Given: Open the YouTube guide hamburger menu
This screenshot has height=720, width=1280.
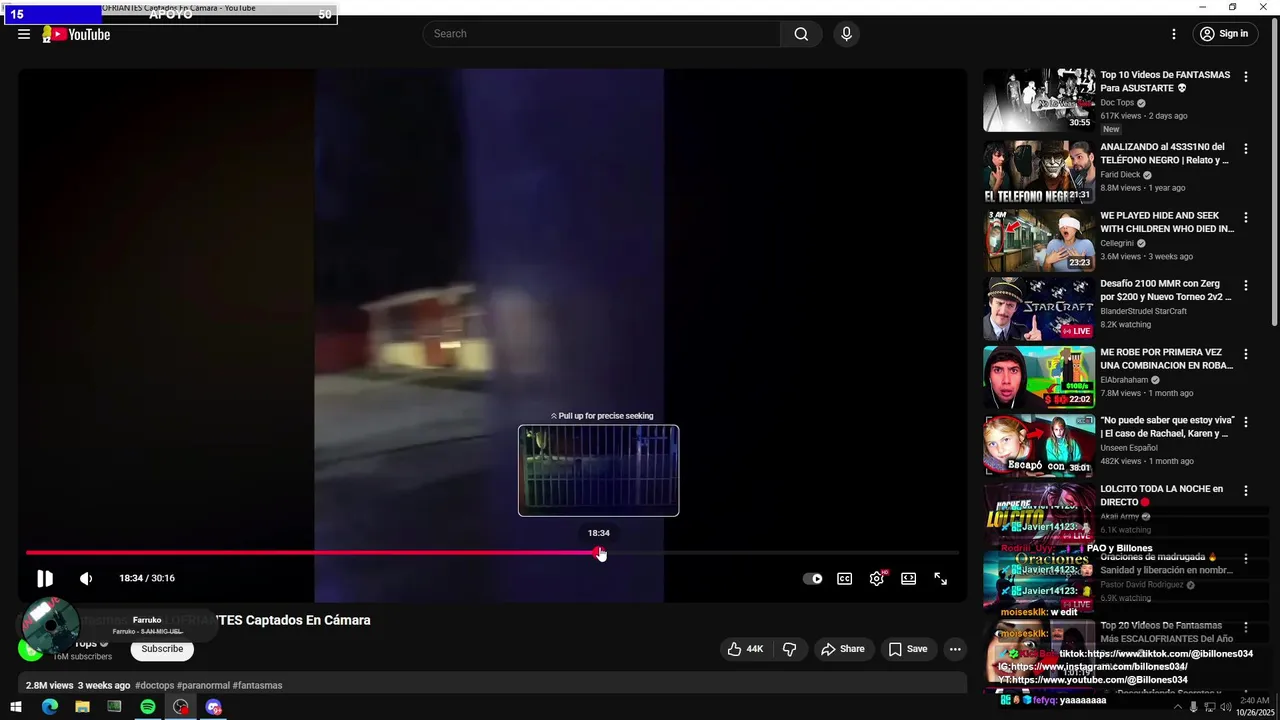Looking at the screenshot, I should [x=24, y=34].
